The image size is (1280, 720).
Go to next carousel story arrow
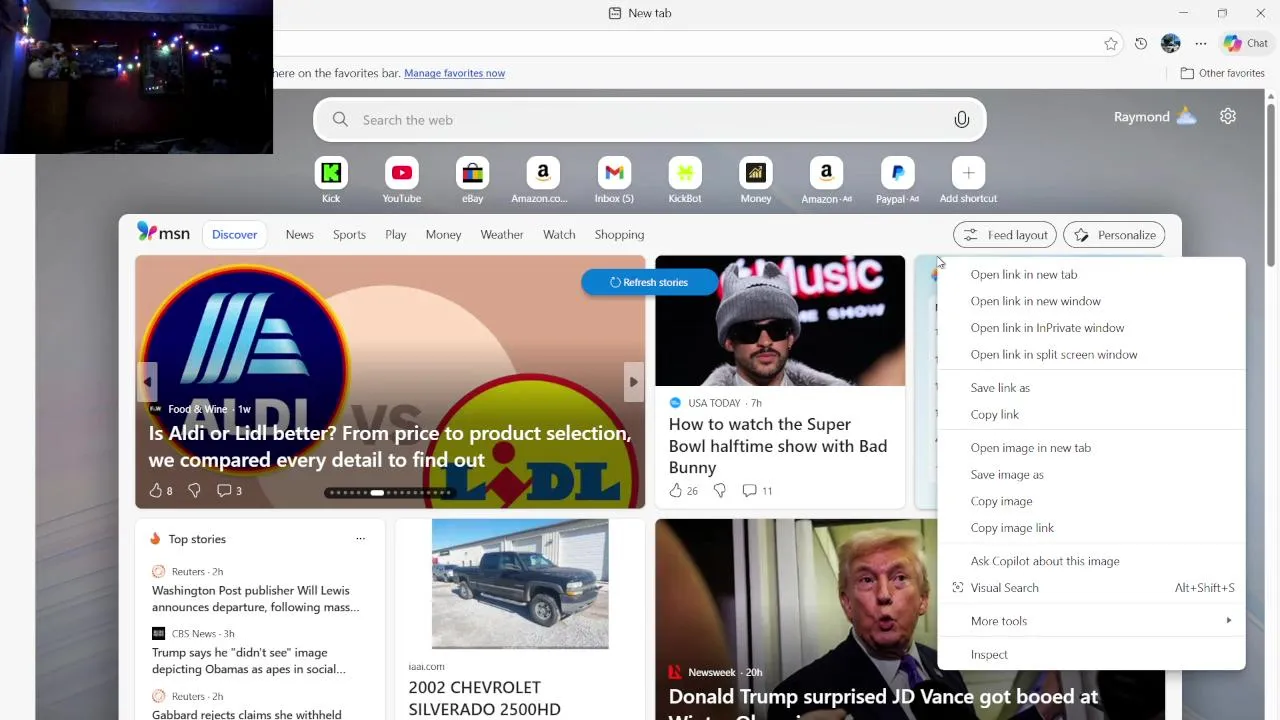[x=633, y=382]
